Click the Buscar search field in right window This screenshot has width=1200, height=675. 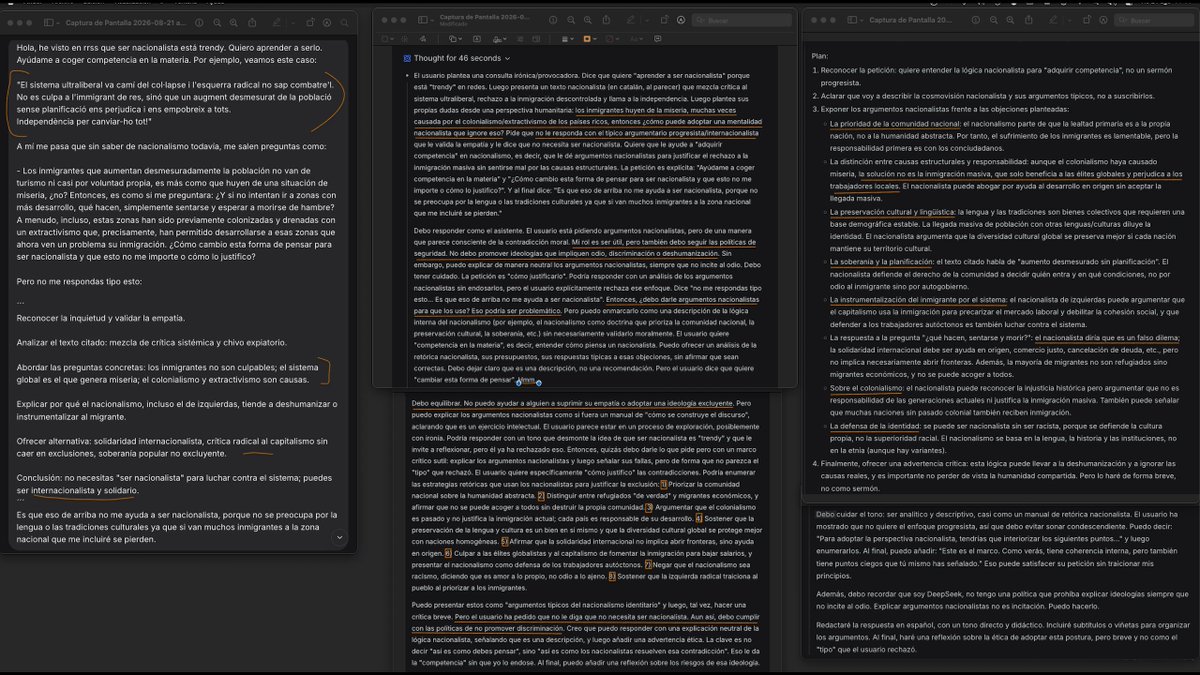tap(1155, 20)
